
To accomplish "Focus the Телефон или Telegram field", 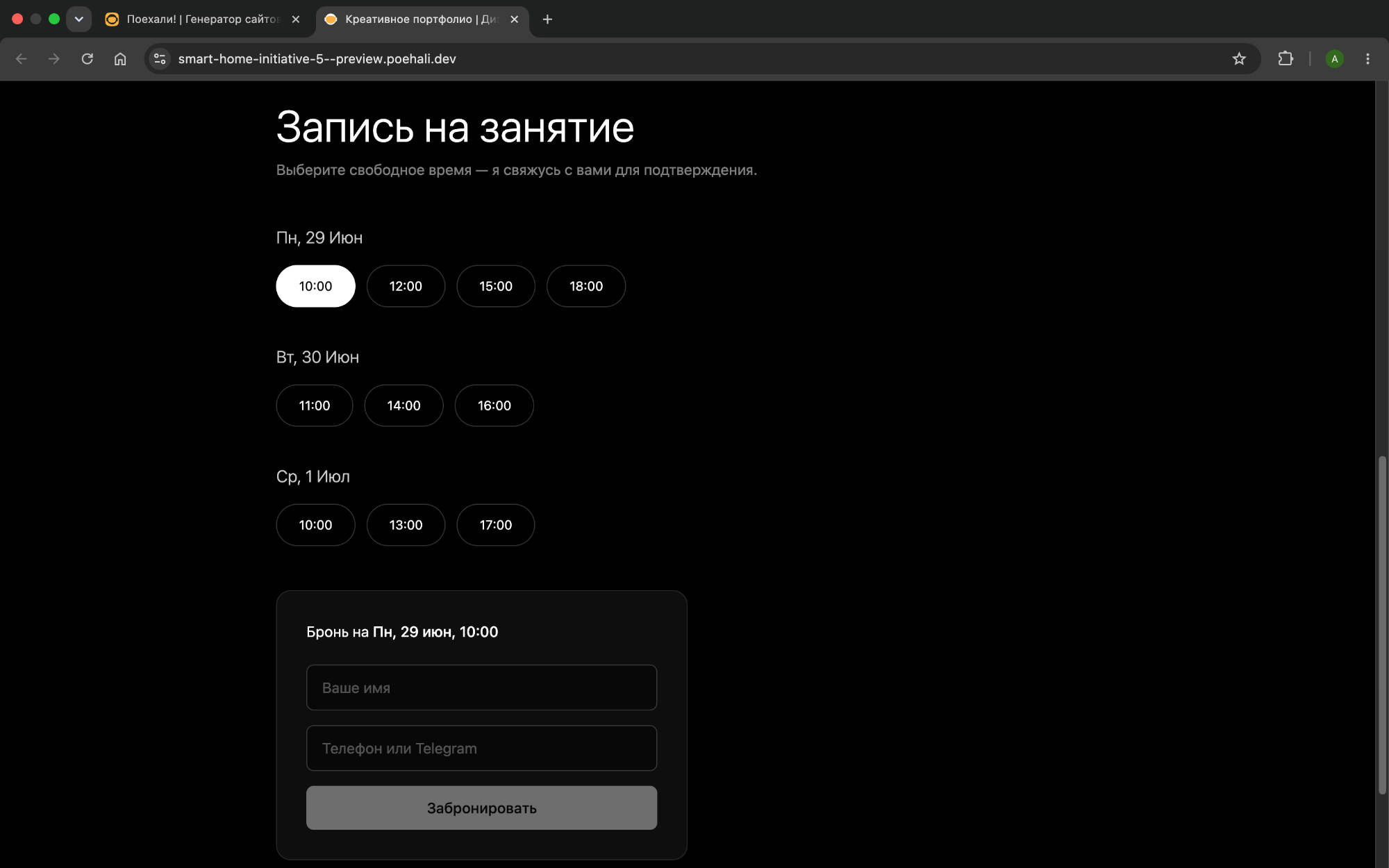I will 481,748.
